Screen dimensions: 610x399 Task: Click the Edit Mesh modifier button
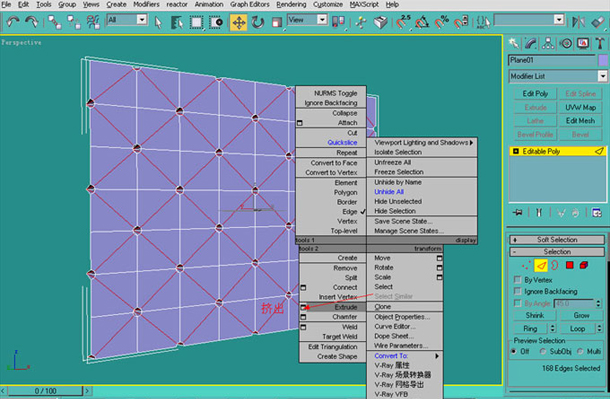coord(580,121)
